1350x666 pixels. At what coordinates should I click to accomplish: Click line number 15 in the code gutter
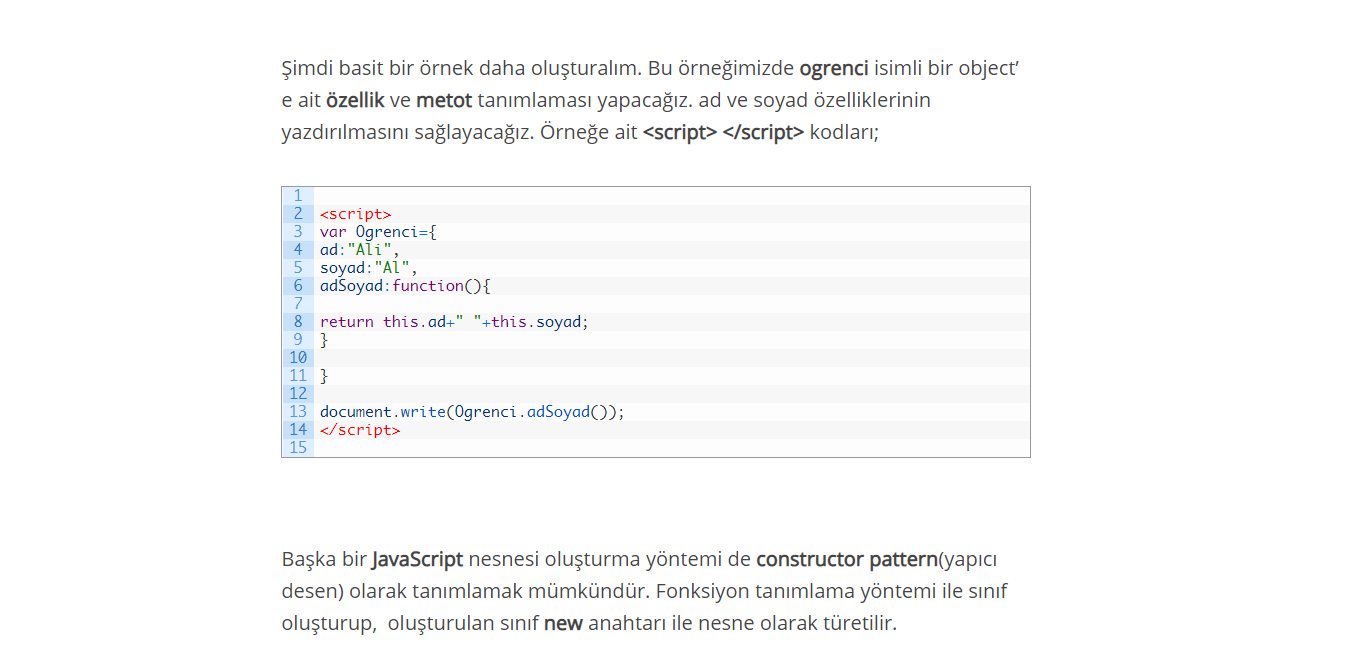click(x=298, y=448)
